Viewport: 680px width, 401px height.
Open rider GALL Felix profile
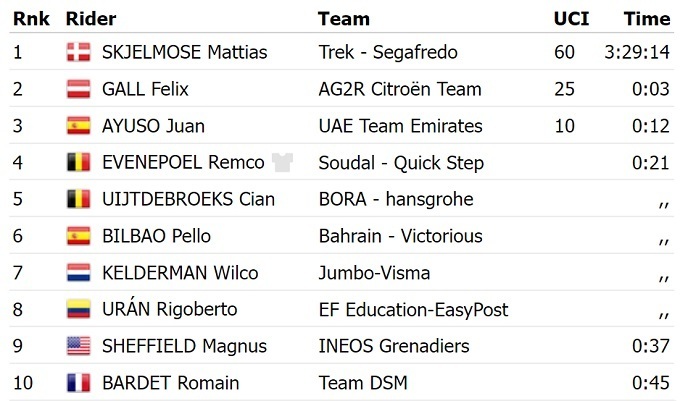(x=145, y=90)
